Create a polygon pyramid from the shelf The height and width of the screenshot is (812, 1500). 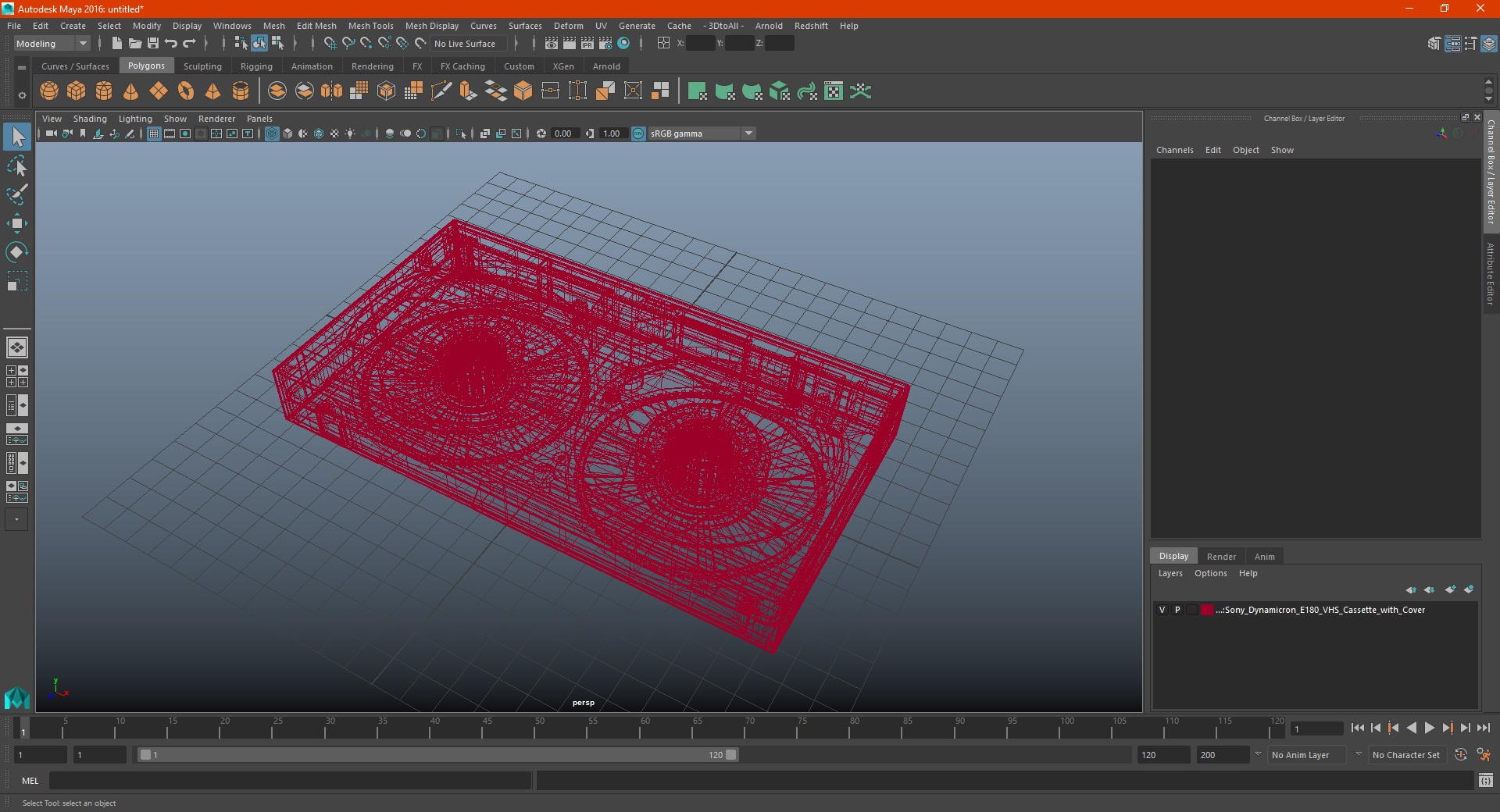click(x=213, y=91)
